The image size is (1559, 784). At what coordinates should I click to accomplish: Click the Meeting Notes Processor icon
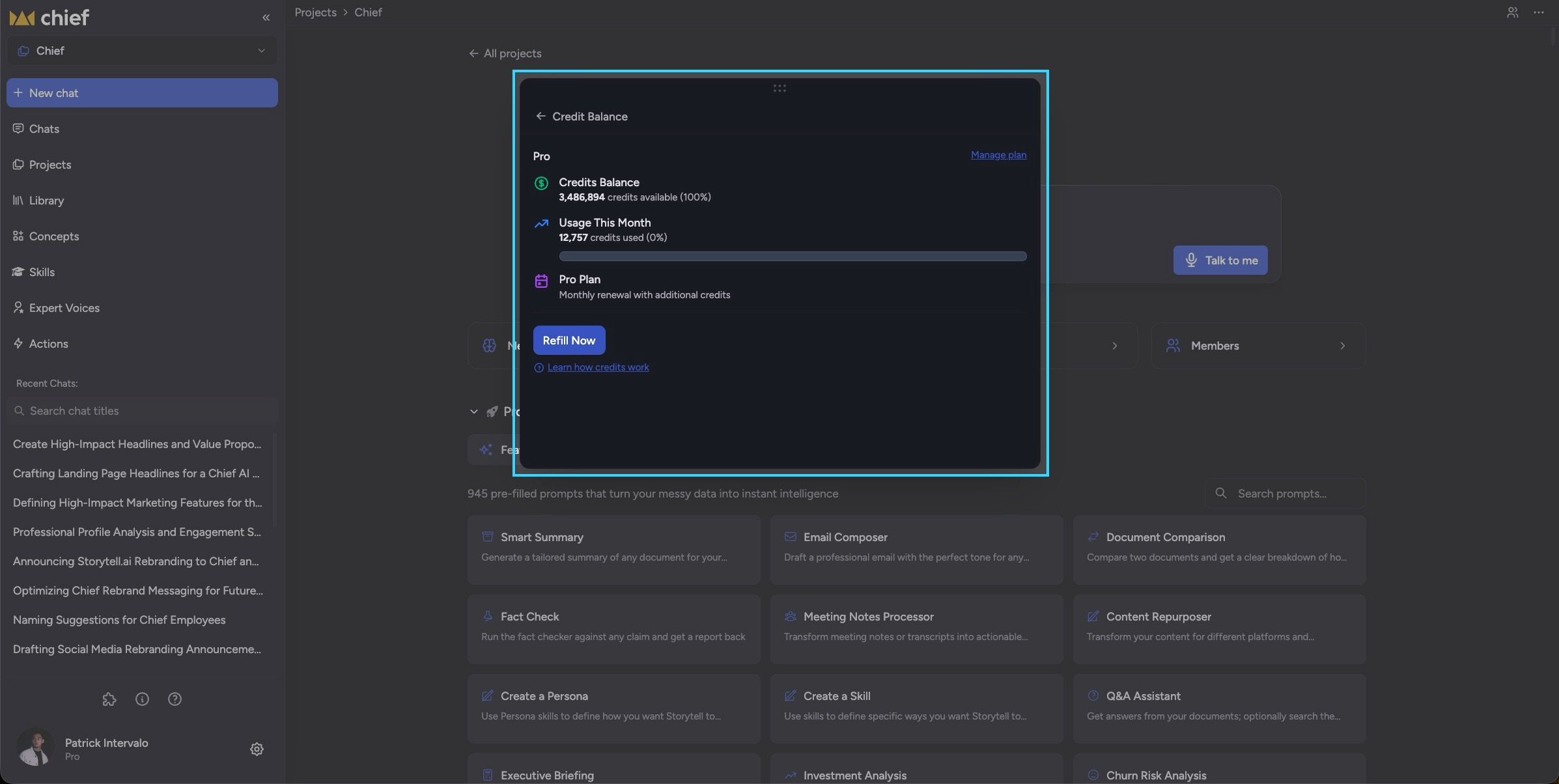coord(790,617)
